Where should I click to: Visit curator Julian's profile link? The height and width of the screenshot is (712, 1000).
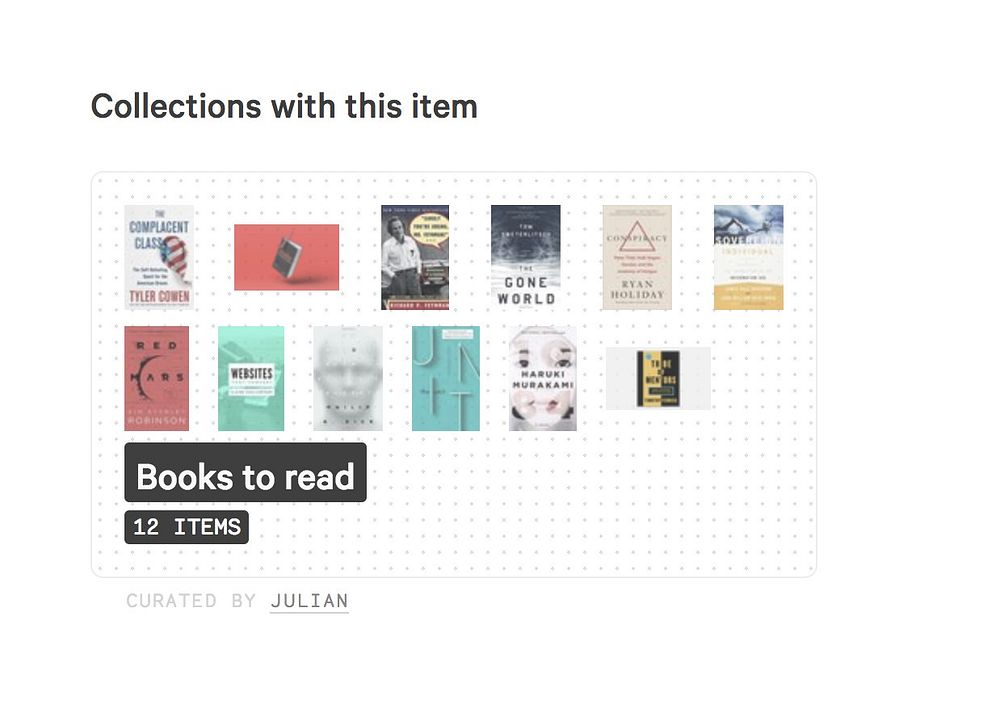coord(309,601)
